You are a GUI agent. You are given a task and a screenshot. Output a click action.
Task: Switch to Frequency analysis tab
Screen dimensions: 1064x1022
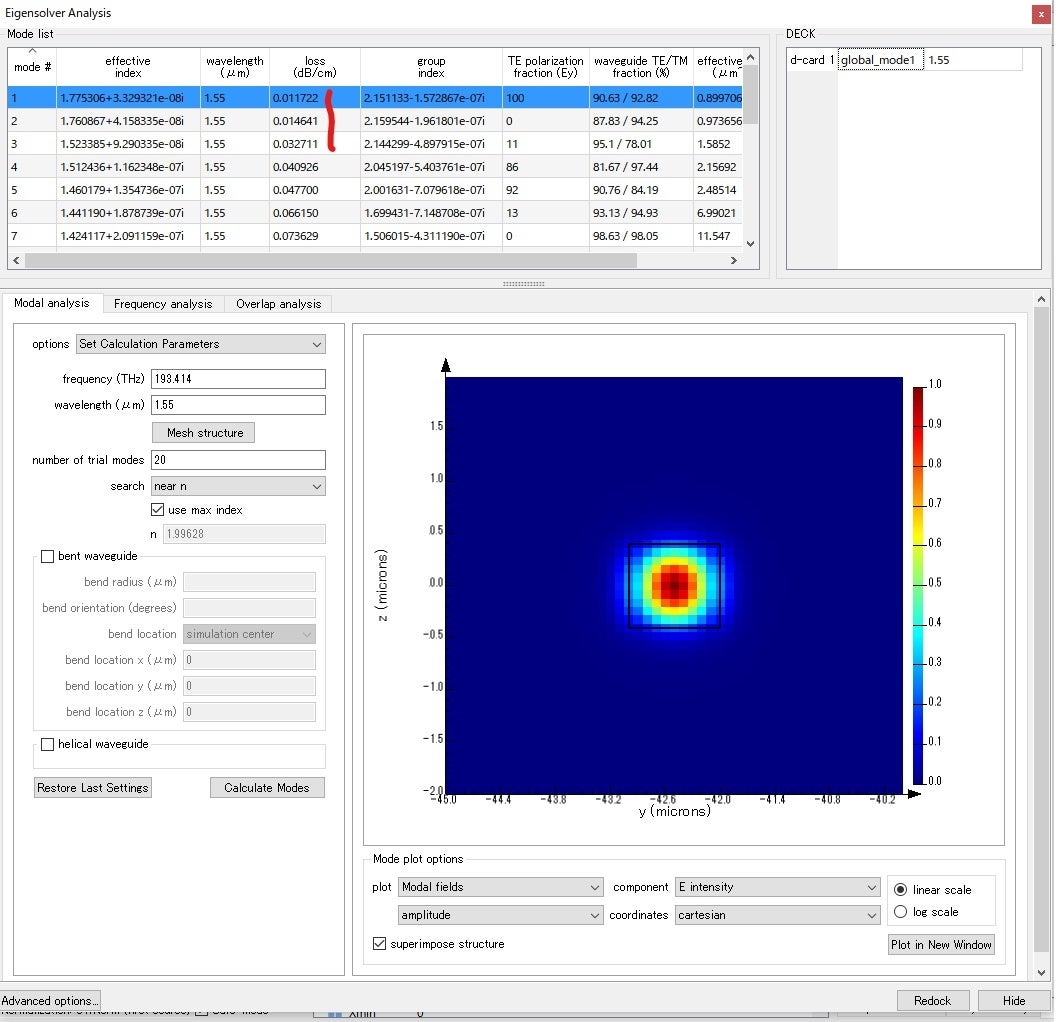coord(162,304)
